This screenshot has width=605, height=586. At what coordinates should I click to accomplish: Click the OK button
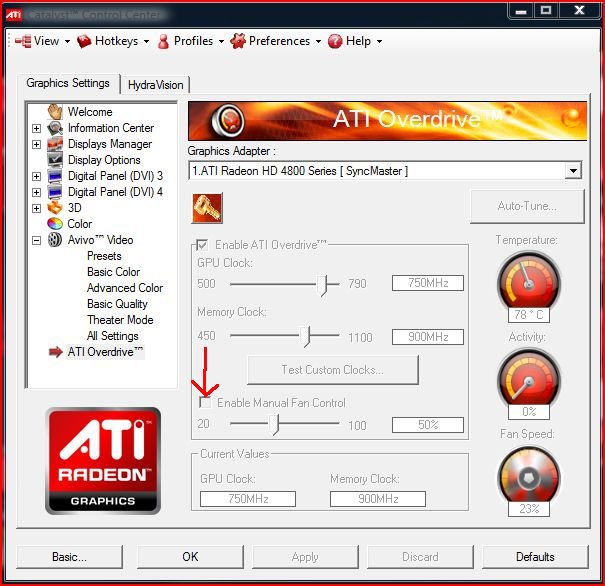pyautogui.click(x=190, y=557)
